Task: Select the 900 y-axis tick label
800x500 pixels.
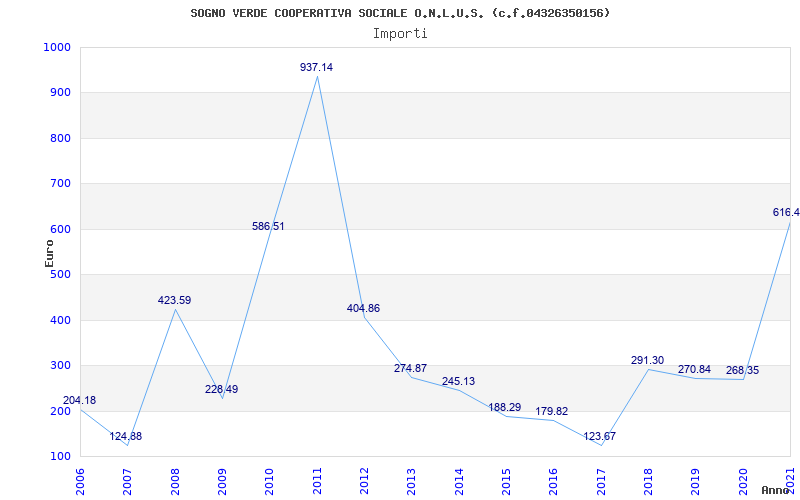Action: coord(60,93)
